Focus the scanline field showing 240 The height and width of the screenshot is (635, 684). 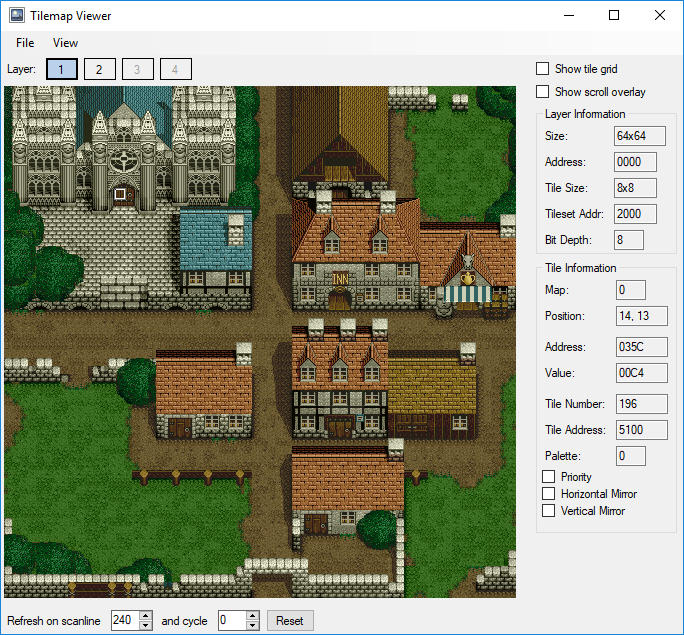tap(126, 620)
